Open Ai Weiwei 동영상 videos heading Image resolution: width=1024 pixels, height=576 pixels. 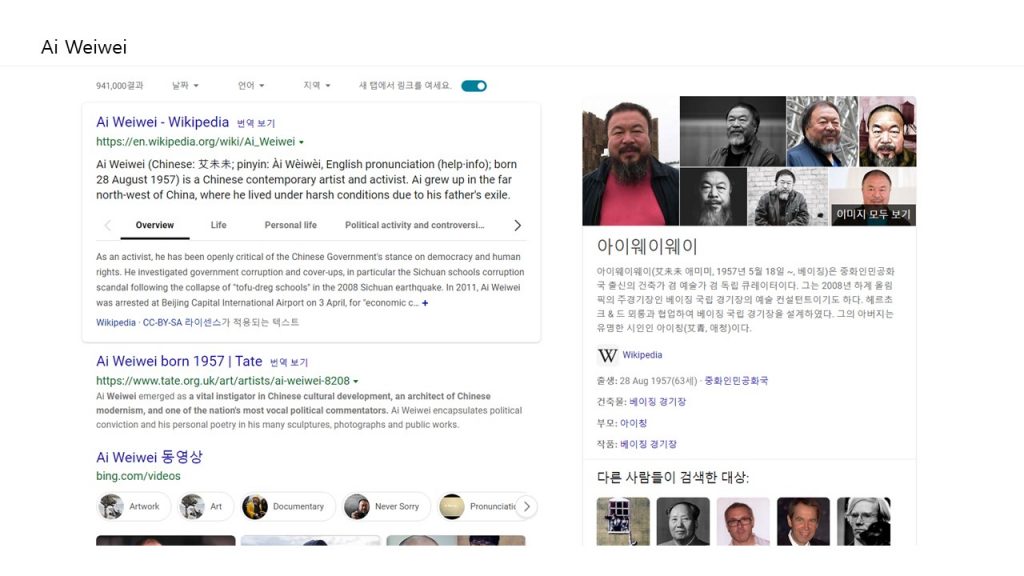150,457
